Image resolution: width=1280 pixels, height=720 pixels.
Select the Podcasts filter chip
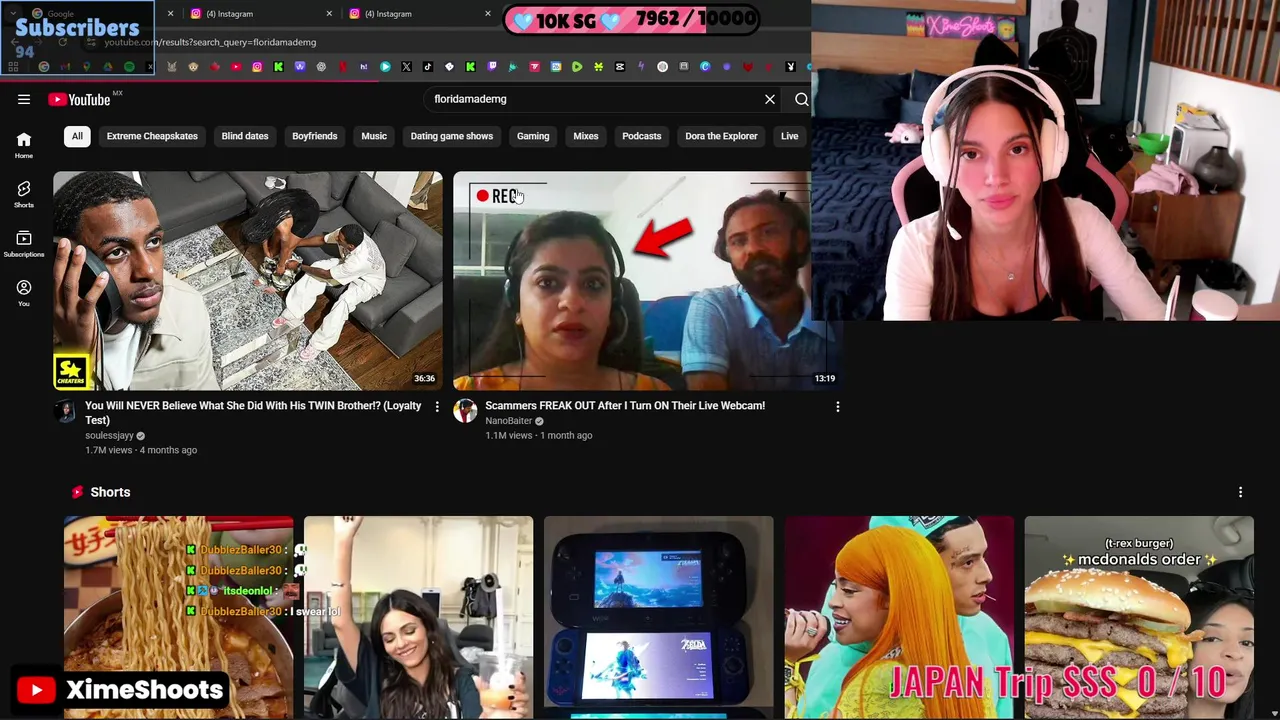[642, 136]
